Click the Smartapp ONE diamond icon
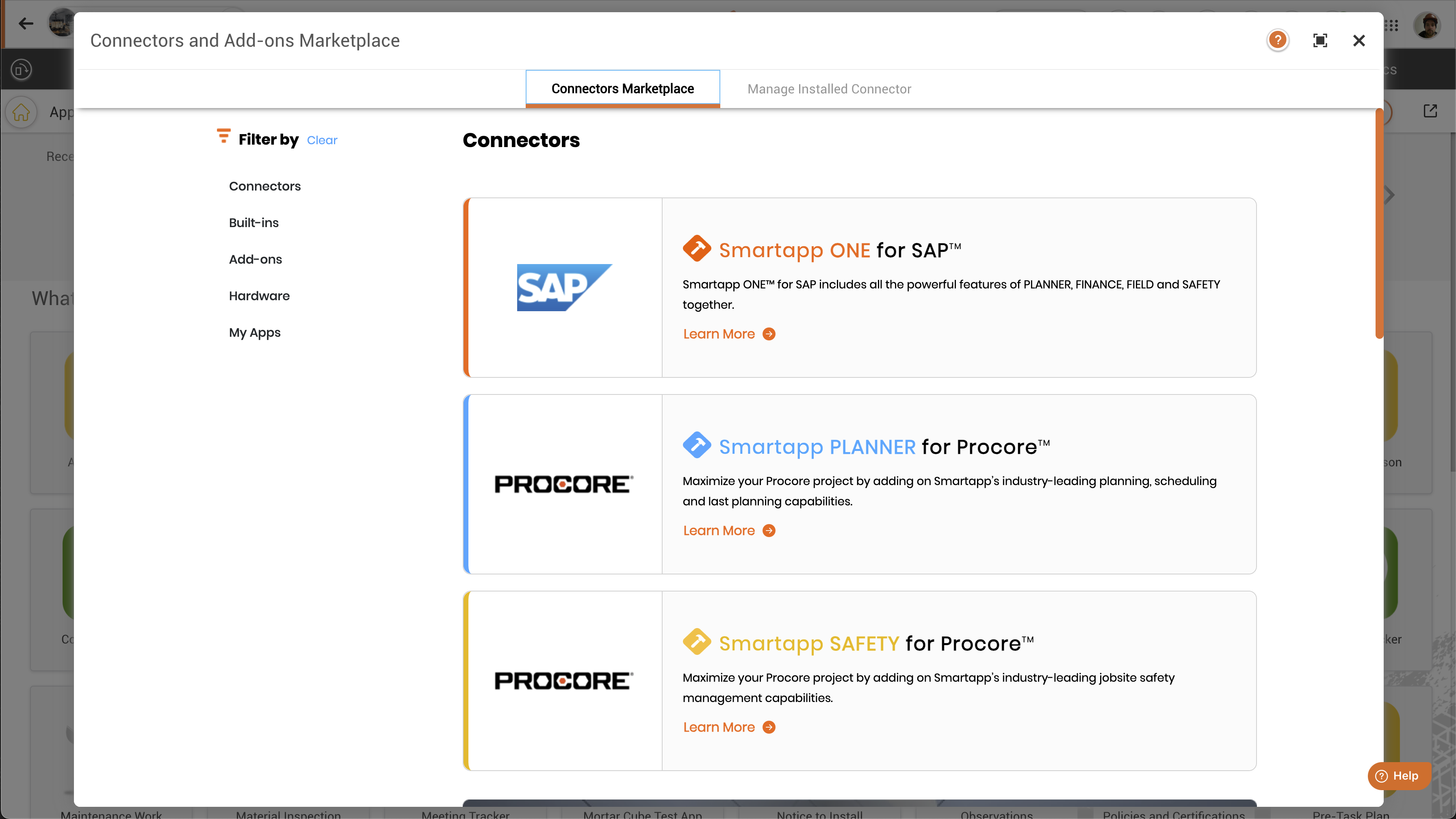This screenshot has height=819, width=1456. coord(696,249)
